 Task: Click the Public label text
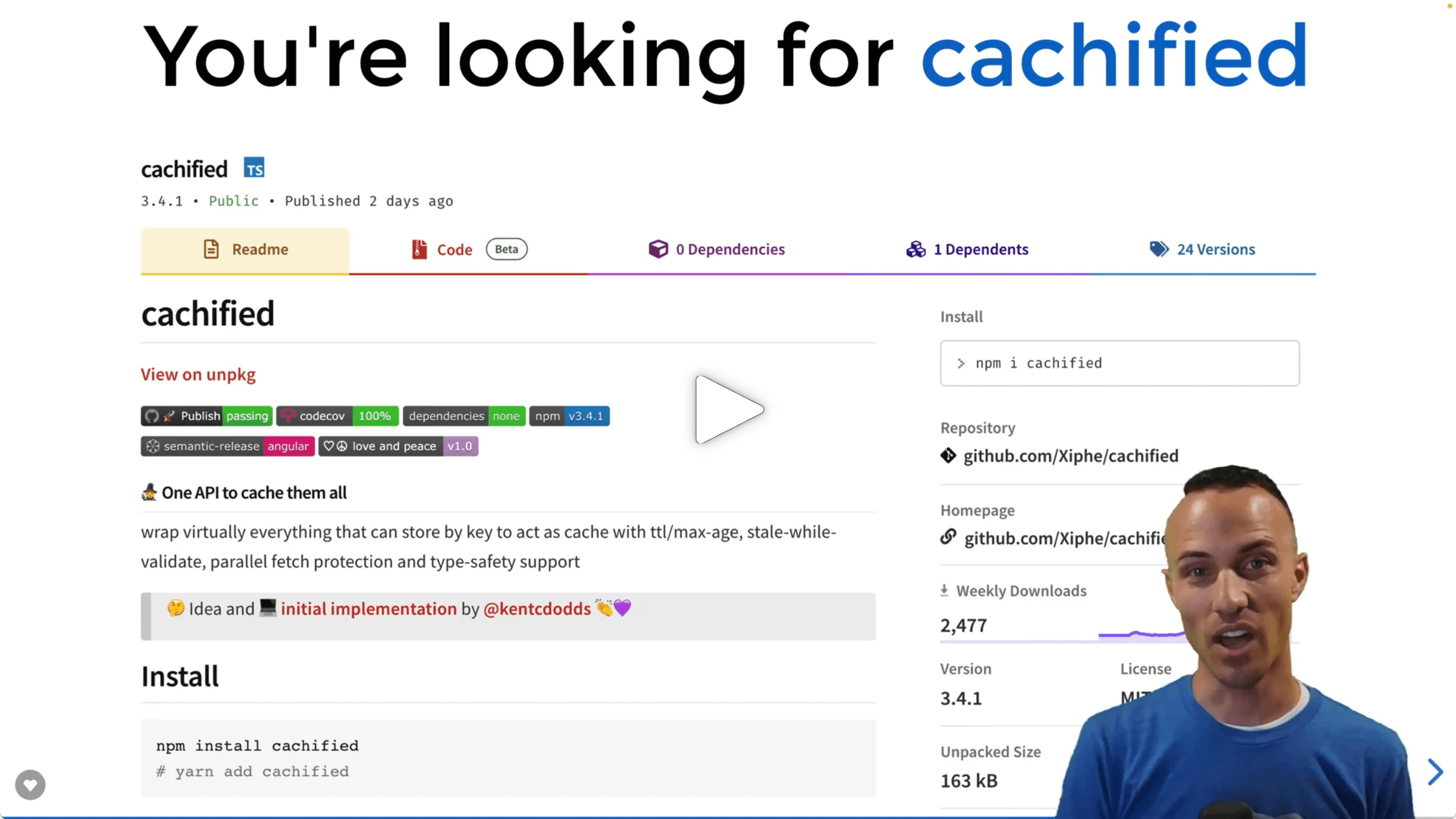point(234,201)
